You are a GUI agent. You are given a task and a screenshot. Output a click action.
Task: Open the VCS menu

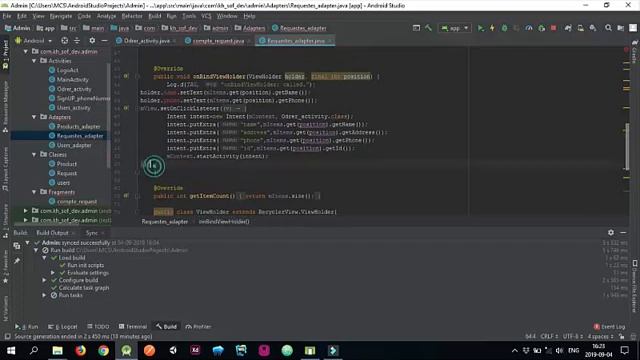coord(206,16)
